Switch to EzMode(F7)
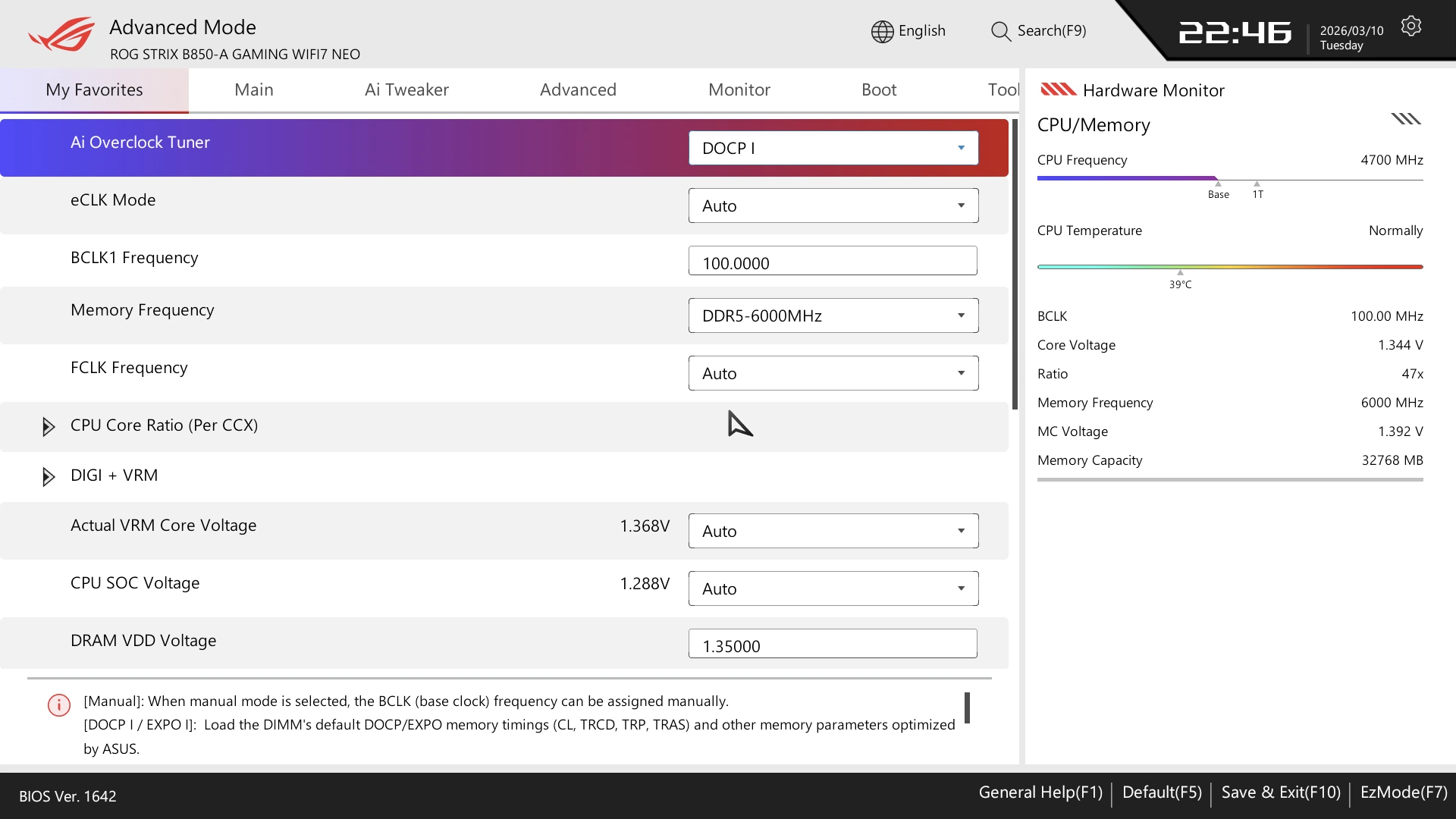Screen dimensions: 1456x819 click(1403, 792)
